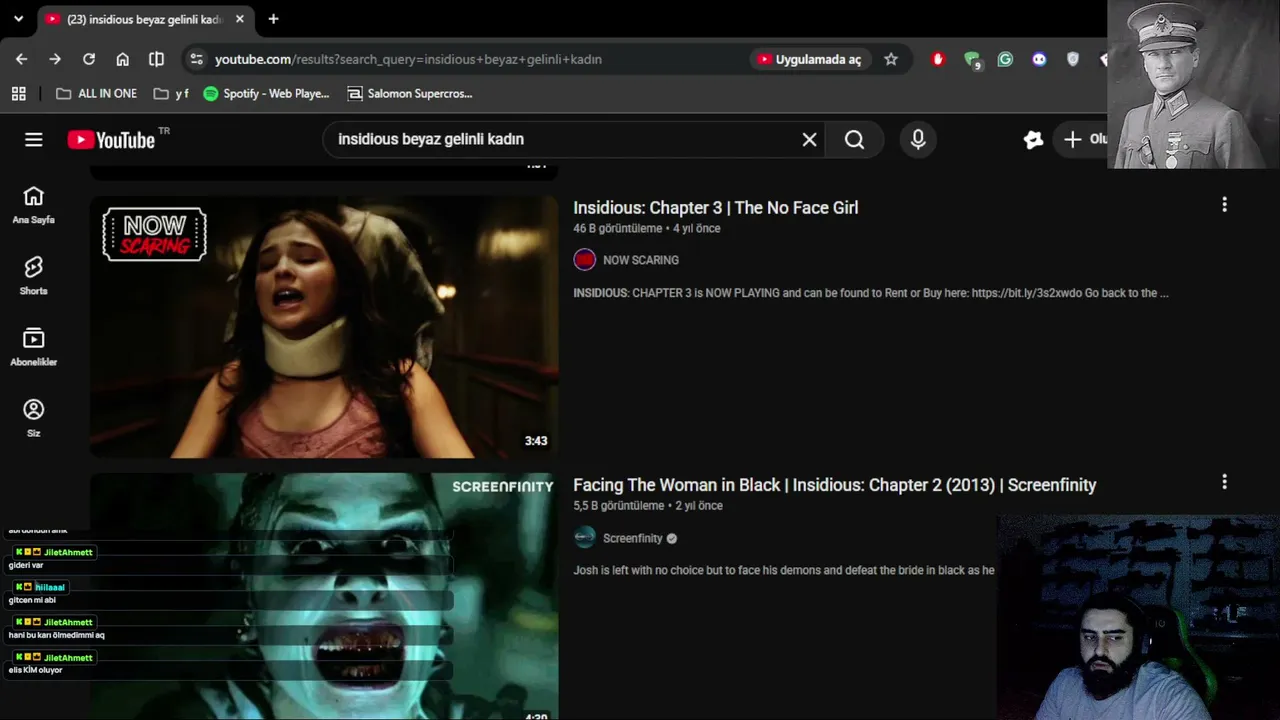Go back to the previous page
The image size is (1280, 720).
21,59
